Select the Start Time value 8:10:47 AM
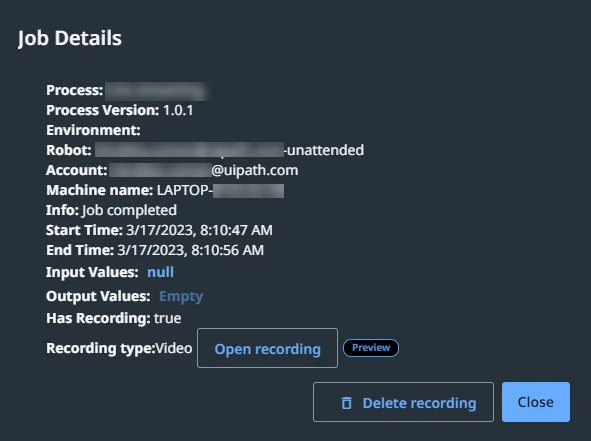Image resolution: width=591 pixels, height=441 pixels. click(236, 230)
